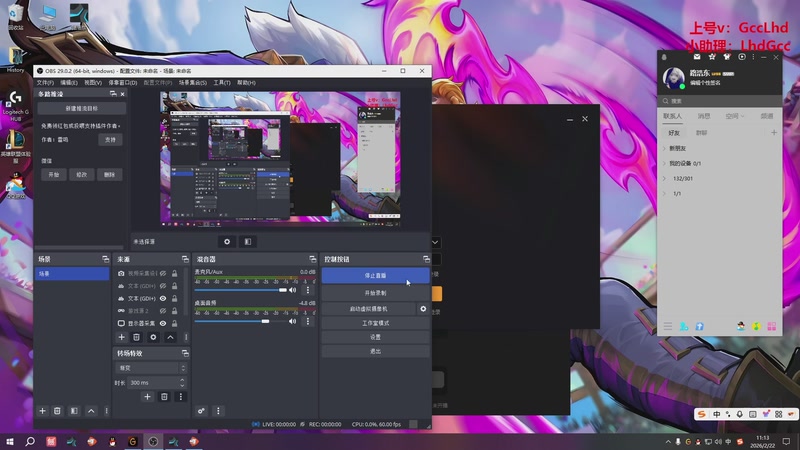Image resolution: width=800 pixels, height=450 pixels.
Task: Toggle lock on the video capture device source
Action: pos(174,273)
